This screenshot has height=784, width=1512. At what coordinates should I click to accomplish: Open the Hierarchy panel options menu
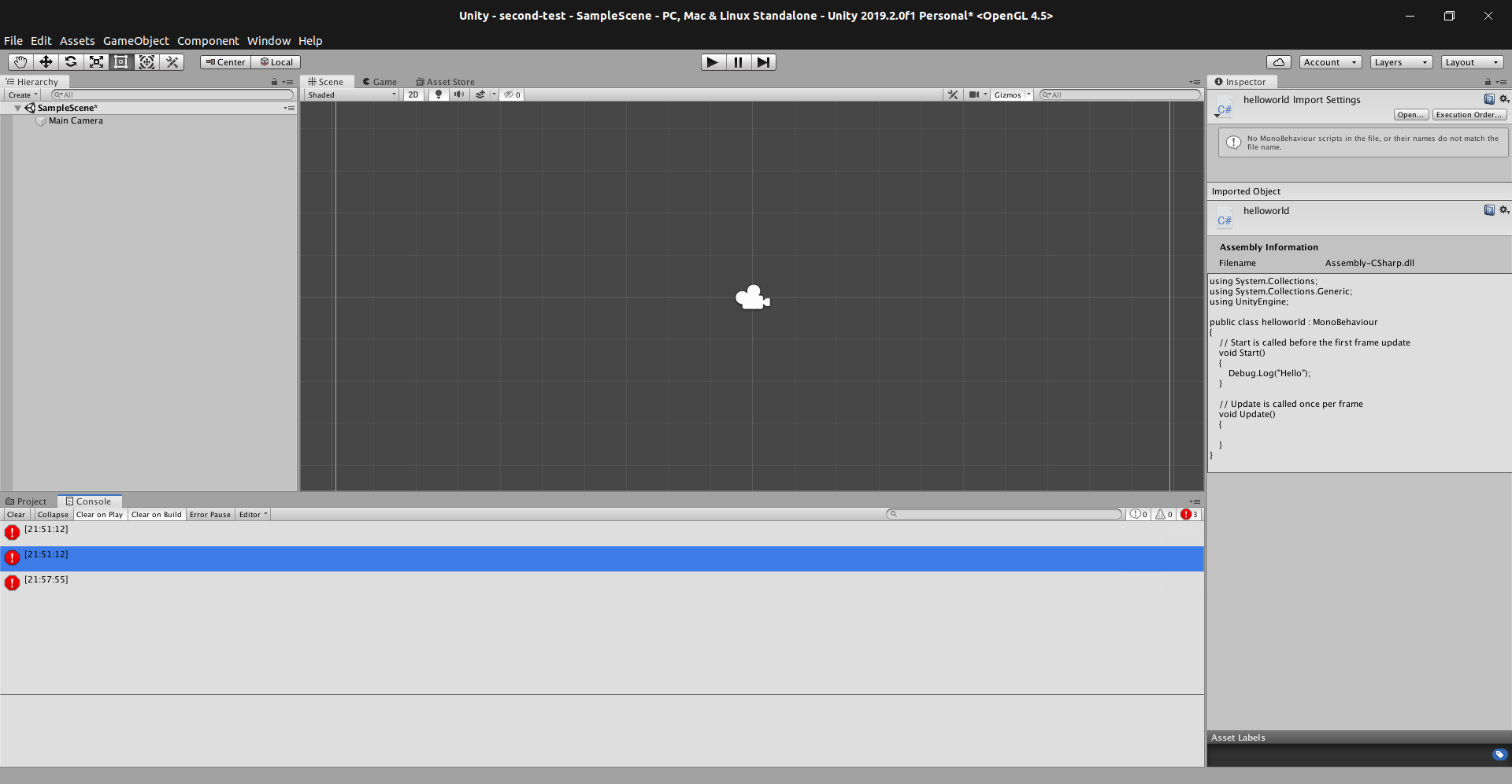(288, 82)
